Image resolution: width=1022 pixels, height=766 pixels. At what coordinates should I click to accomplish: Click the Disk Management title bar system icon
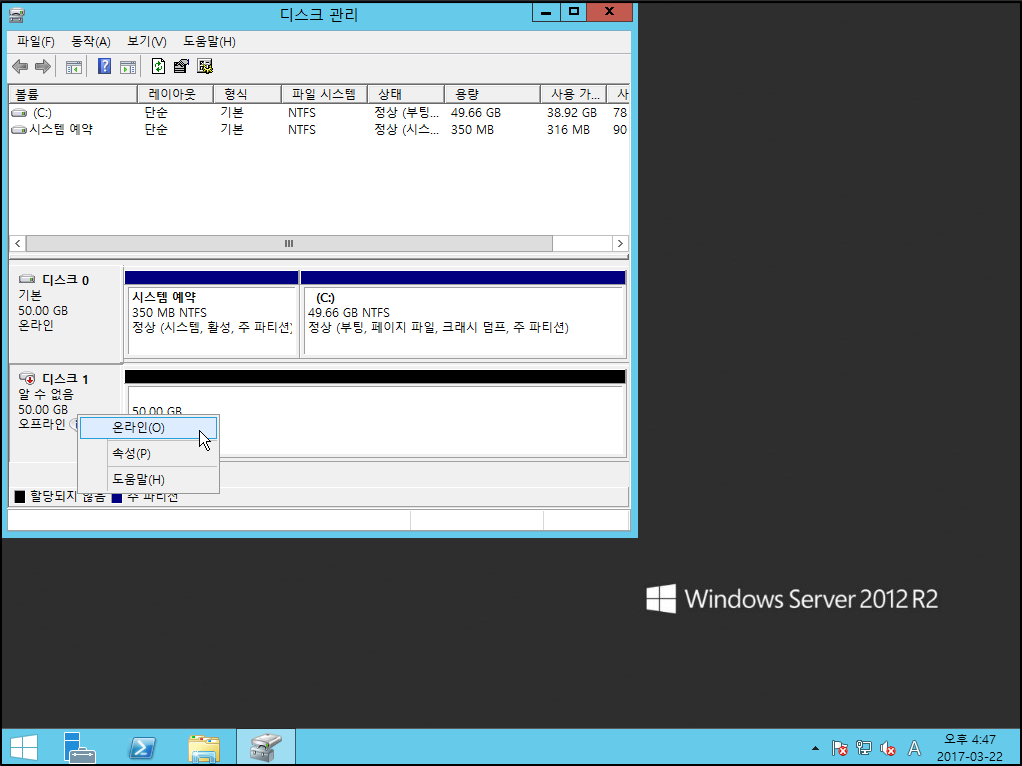(17, 14)
